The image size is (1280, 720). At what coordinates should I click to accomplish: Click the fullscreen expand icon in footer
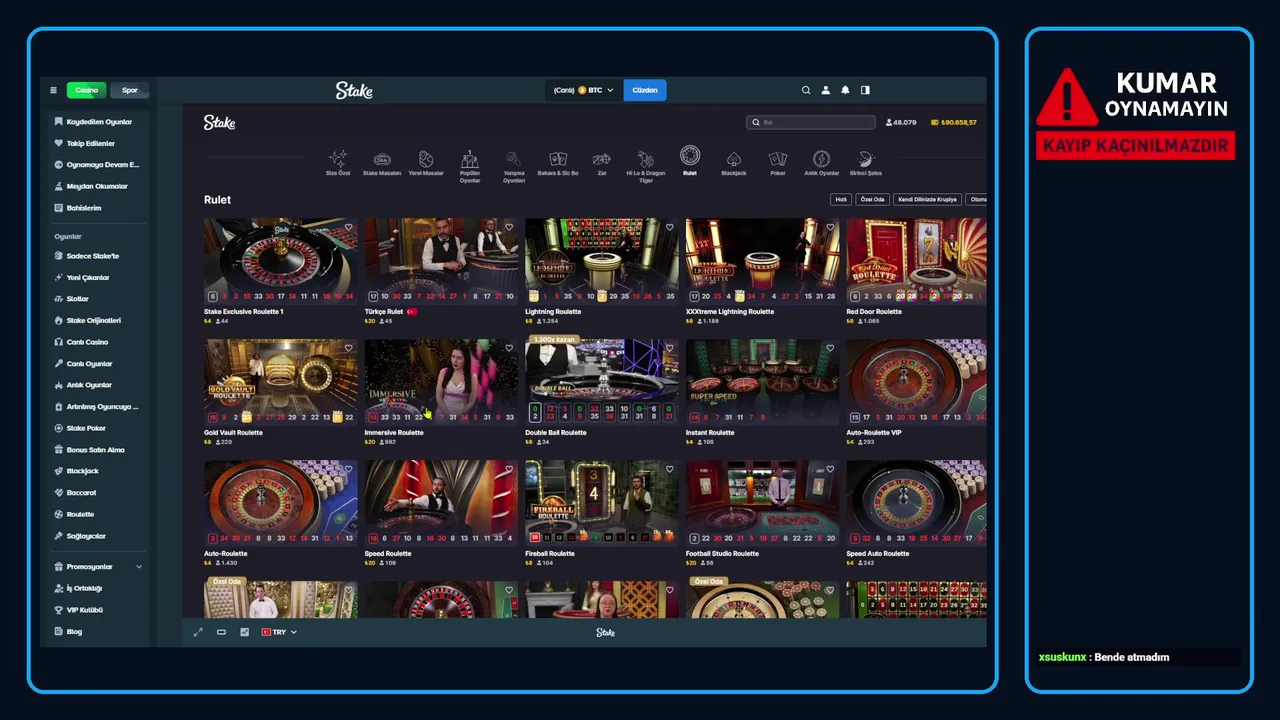point(198,632)
